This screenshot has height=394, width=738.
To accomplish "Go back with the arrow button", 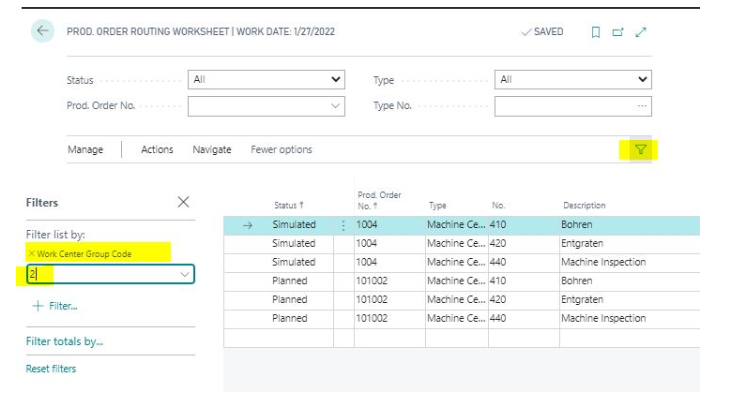I will pos(42,31).
